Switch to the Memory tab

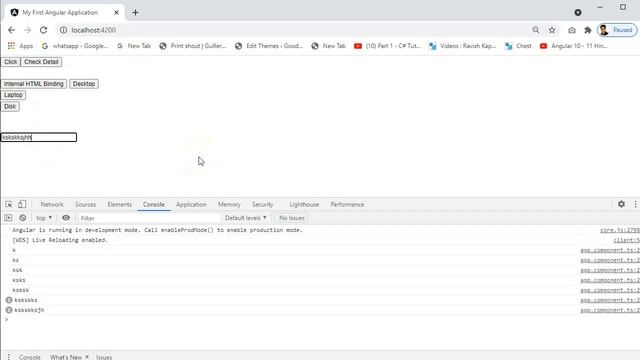point(229,204)
